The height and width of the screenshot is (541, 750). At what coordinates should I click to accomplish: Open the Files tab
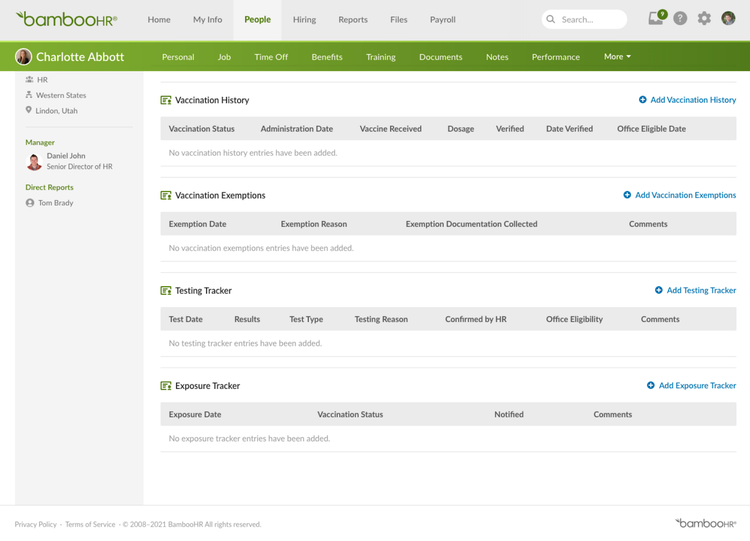(x=398, y=20)
